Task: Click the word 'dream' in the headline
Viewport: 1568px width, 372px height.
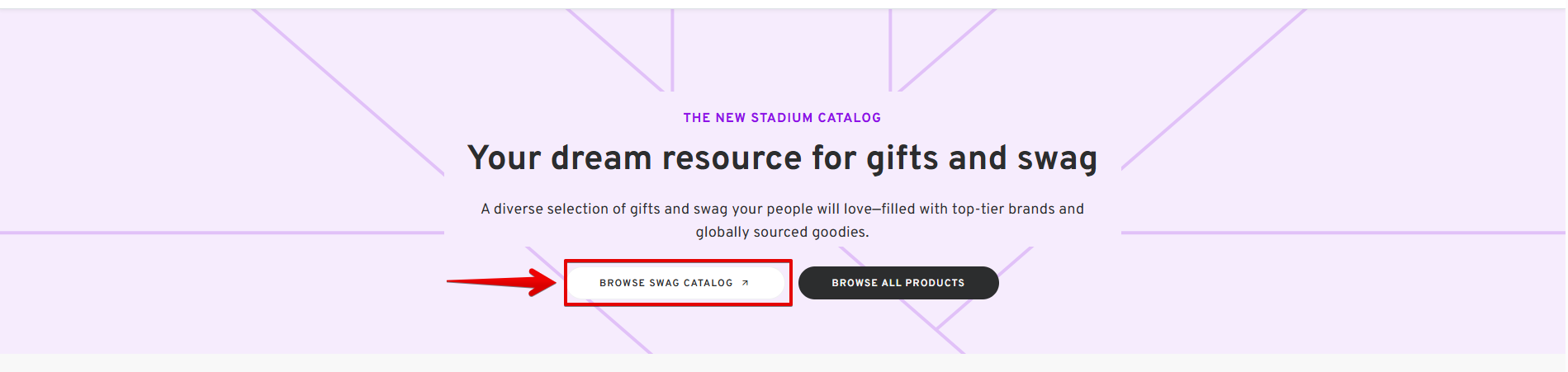Action: (x=601, y=158)
